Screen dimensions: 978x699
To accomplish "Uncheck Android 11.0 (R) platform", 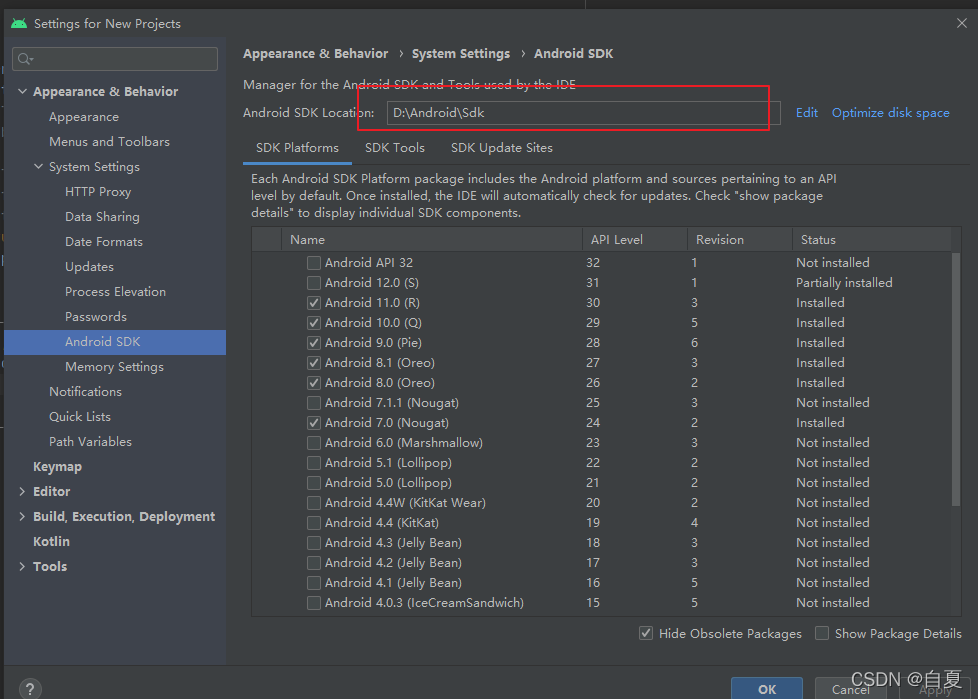I will (314, 302).
